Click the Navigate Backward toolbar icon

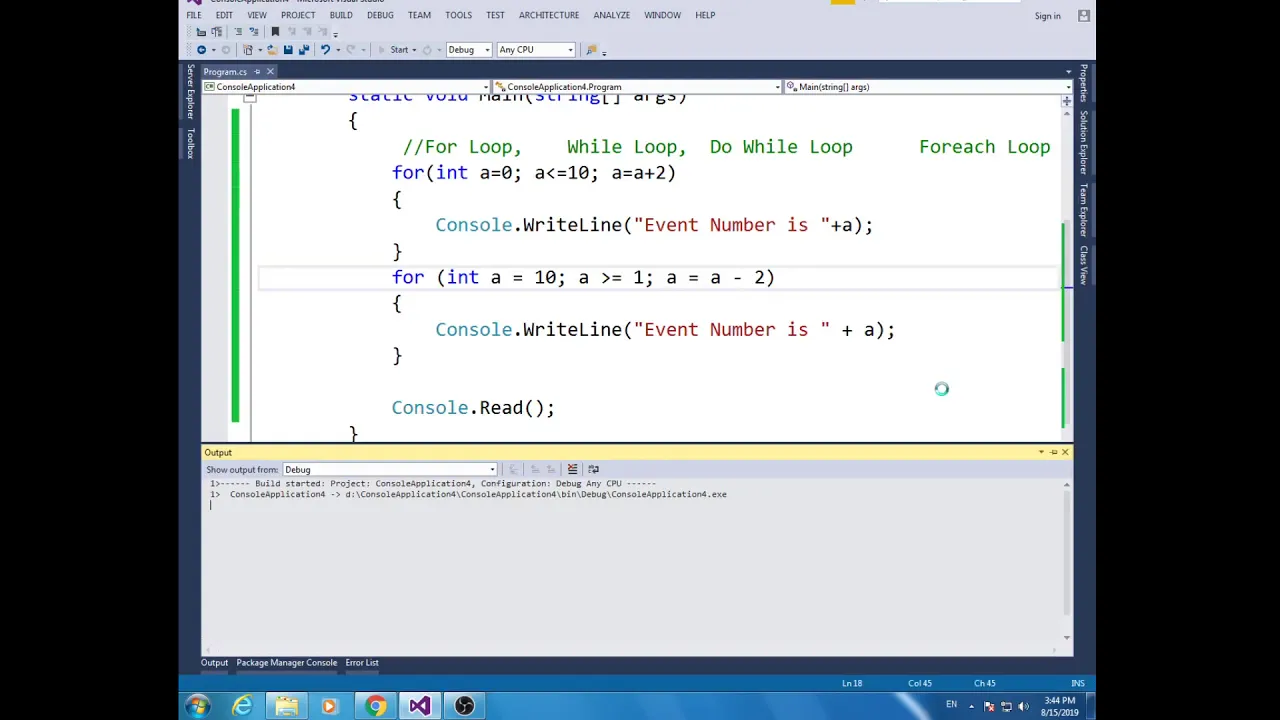[x=201, y=49]
